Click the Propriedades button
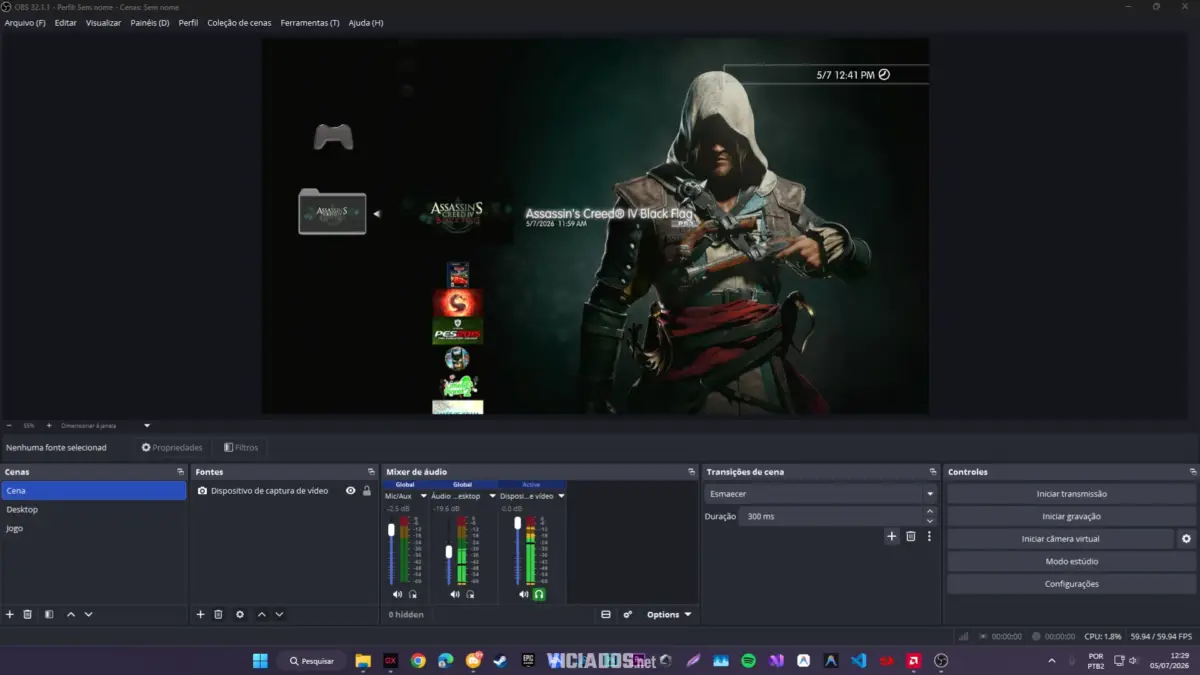The image size is (1200, 675). (172, 447)
